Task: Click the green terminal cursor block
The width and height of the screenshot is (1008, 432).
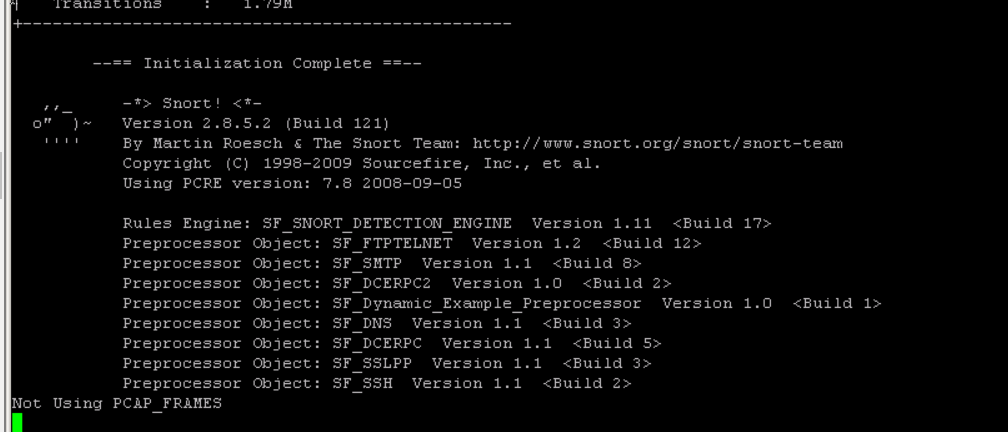Action: [x=17, y=422]
